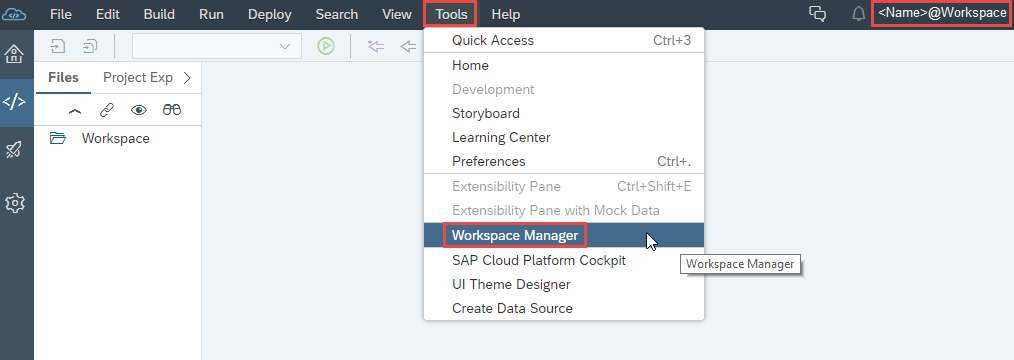
Task: Collapse all using the caret icon in Files
Action: point(75,111)
